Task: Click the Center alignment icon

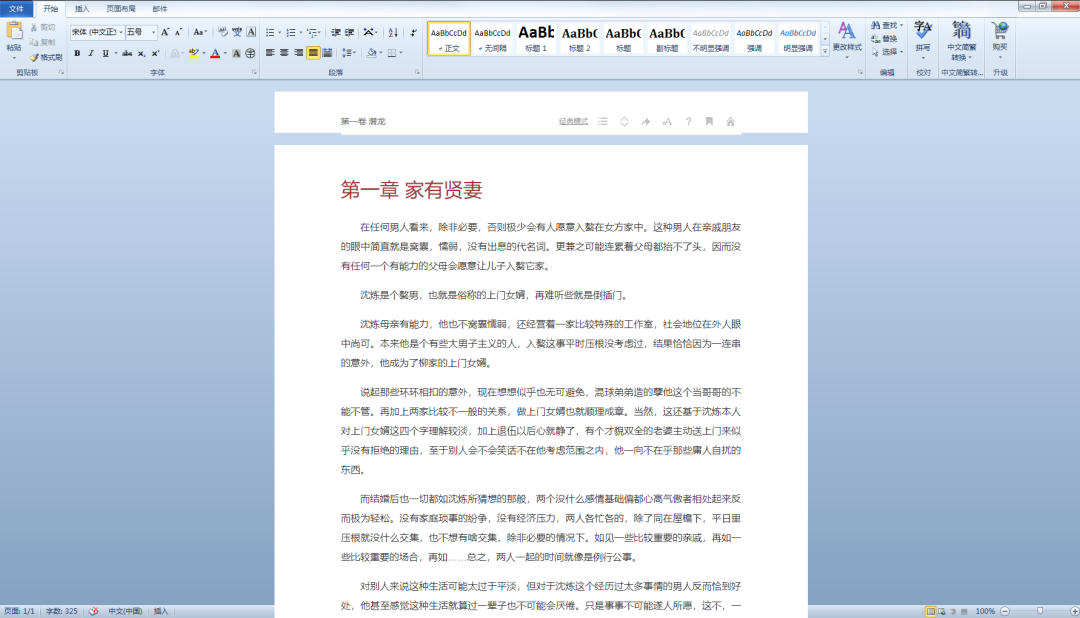Action: click(284, 53)
